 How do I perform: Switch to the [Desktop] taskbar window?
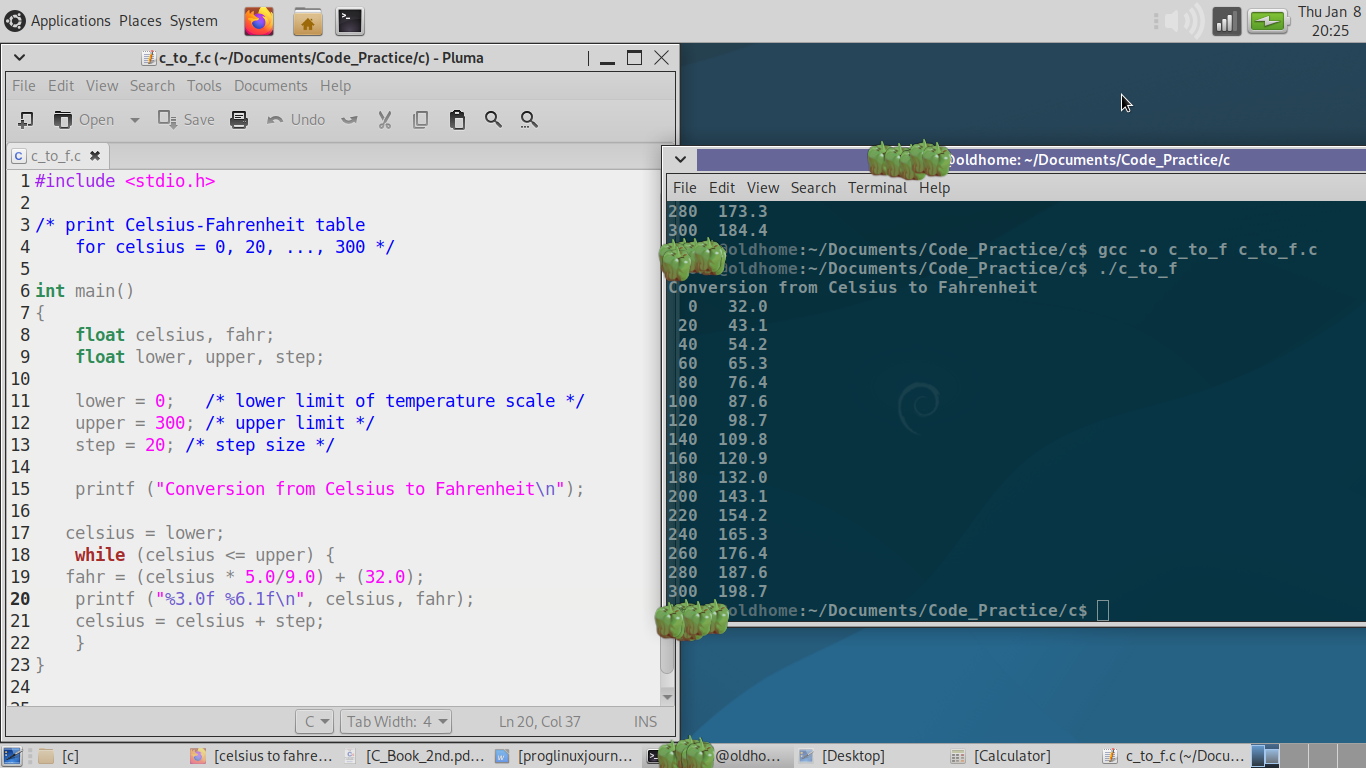(869, 756)
